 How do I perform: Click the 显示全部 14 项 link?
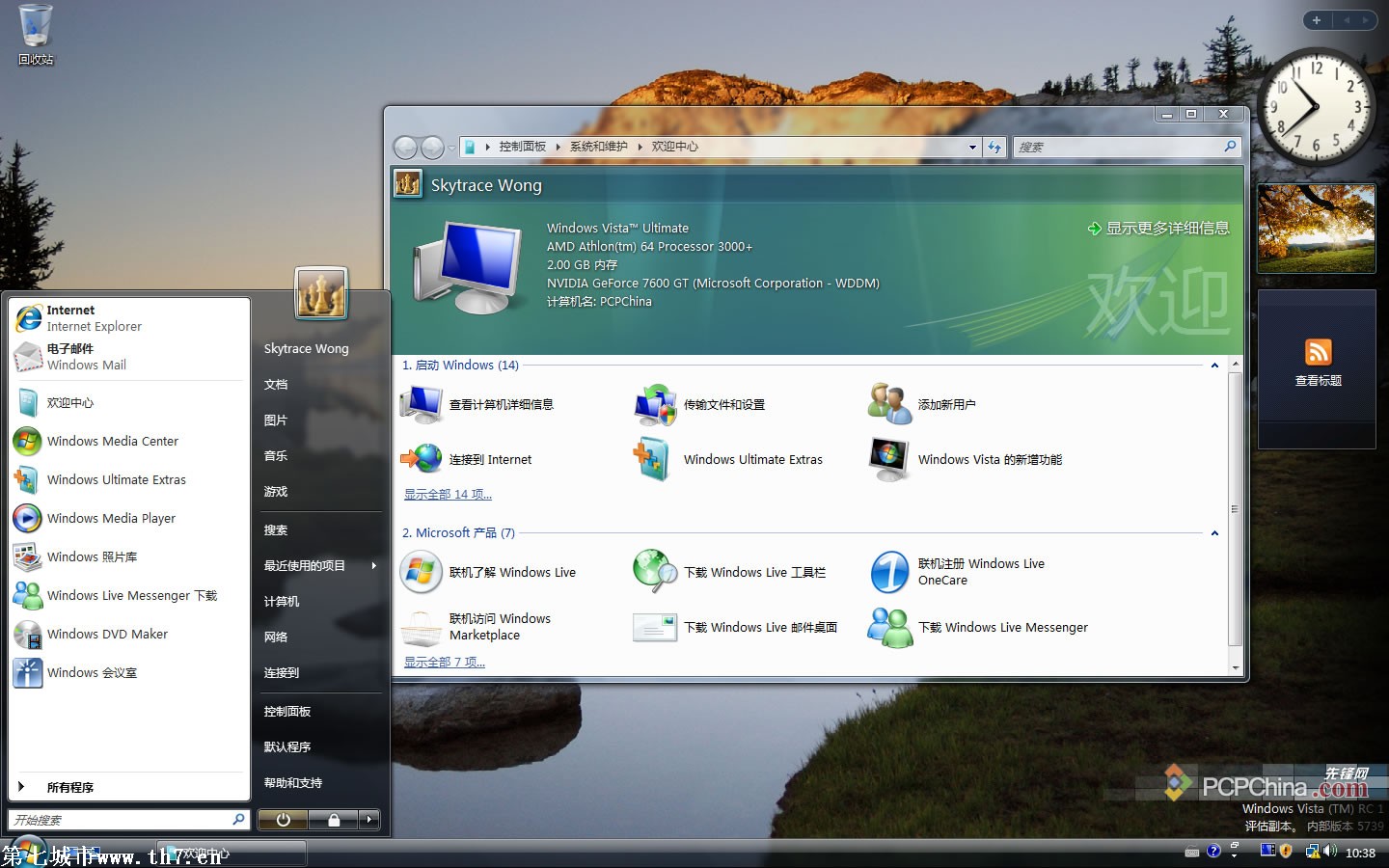click(x=448, y=495)
